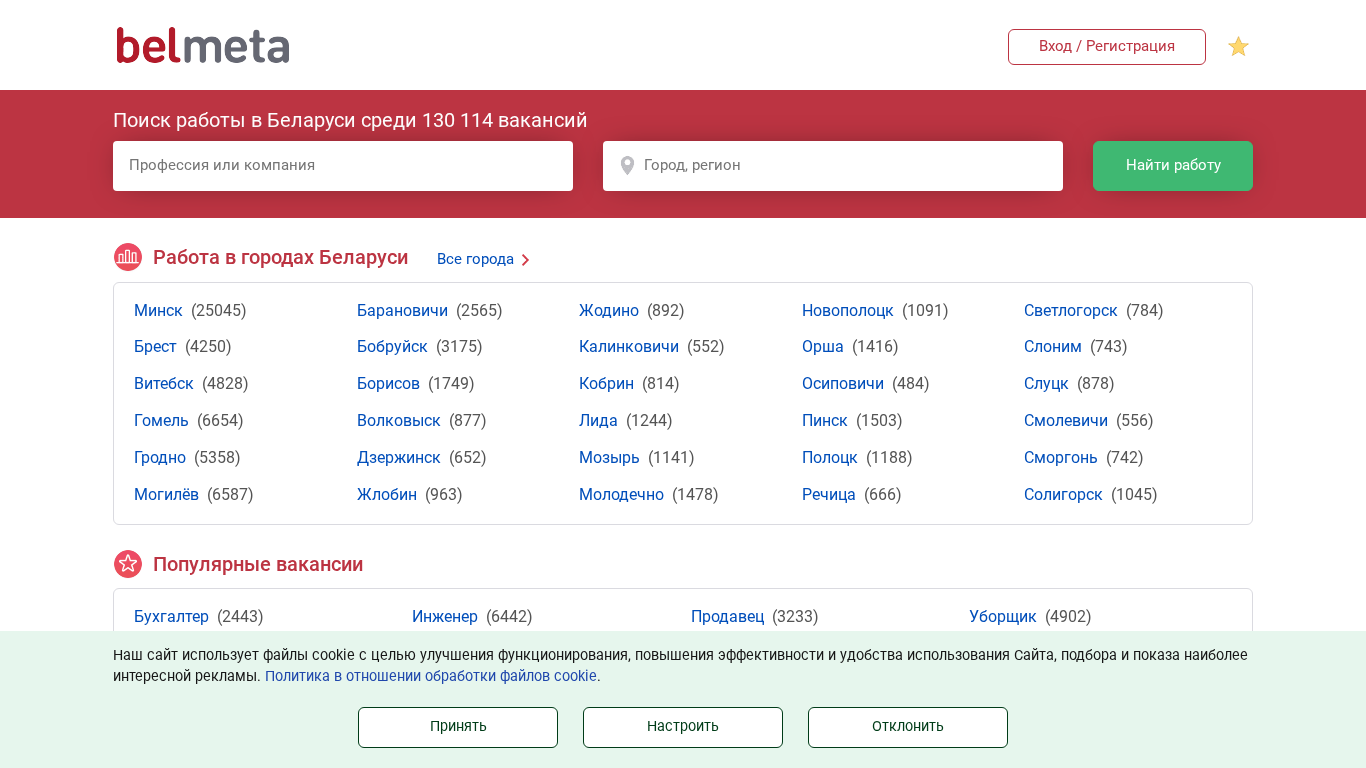View jobs in Полоцк
This screenshot has height=768, width=1366.
[x=830, y=458]
